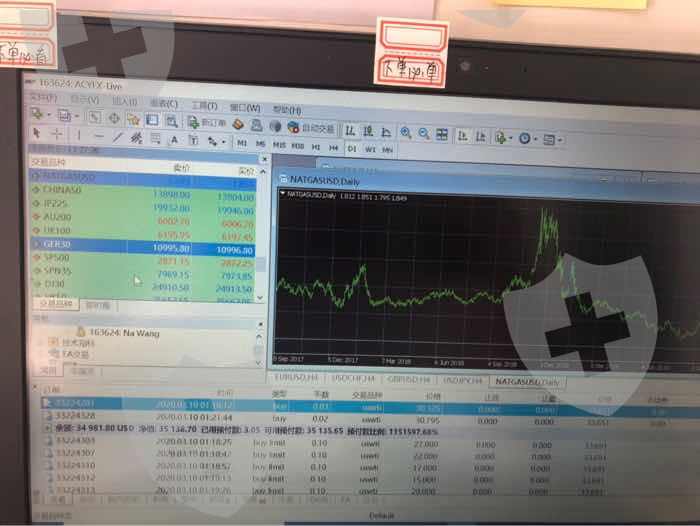Toggle the Data Window crosshair-target icon
The height and width of the screenshot is (526, 700).
(x=114, y=118)
